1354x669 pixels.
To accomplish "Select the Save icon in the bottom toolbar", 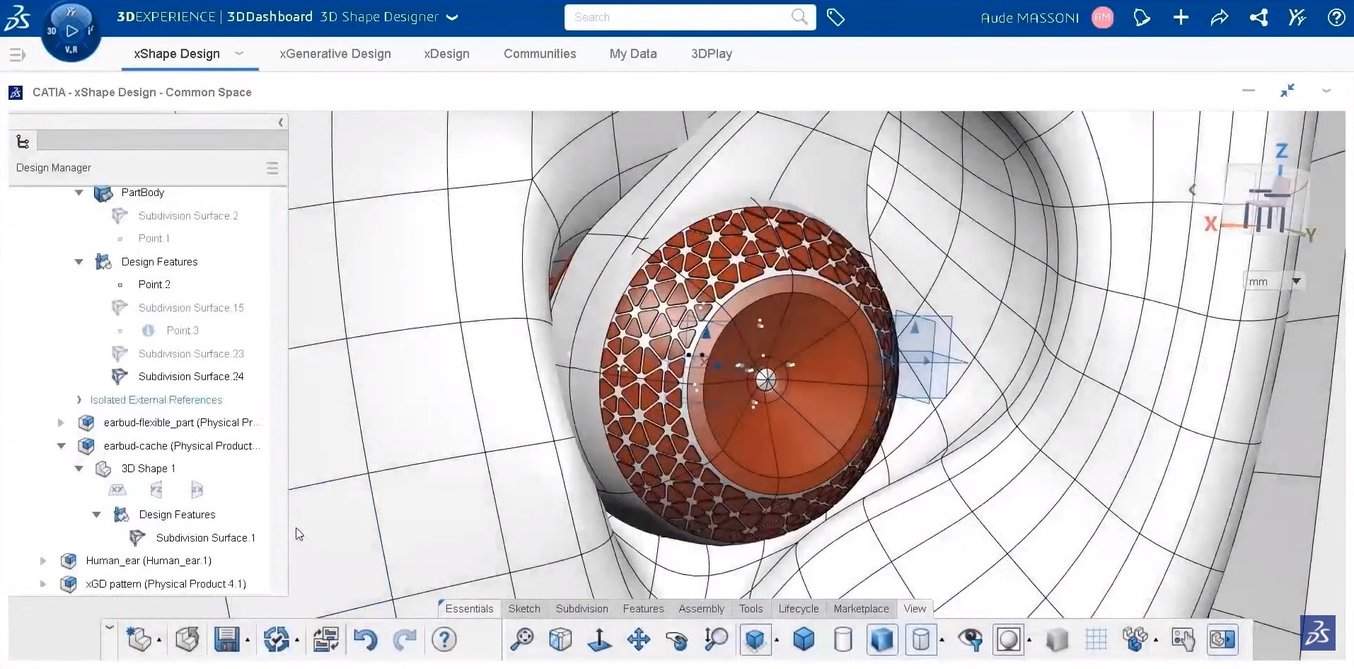I will [x=227, y=638].
